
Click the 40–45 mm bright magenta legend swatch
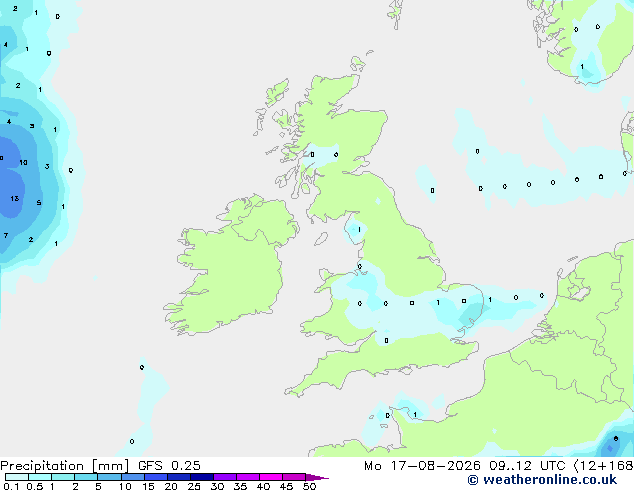coord(271,477)
